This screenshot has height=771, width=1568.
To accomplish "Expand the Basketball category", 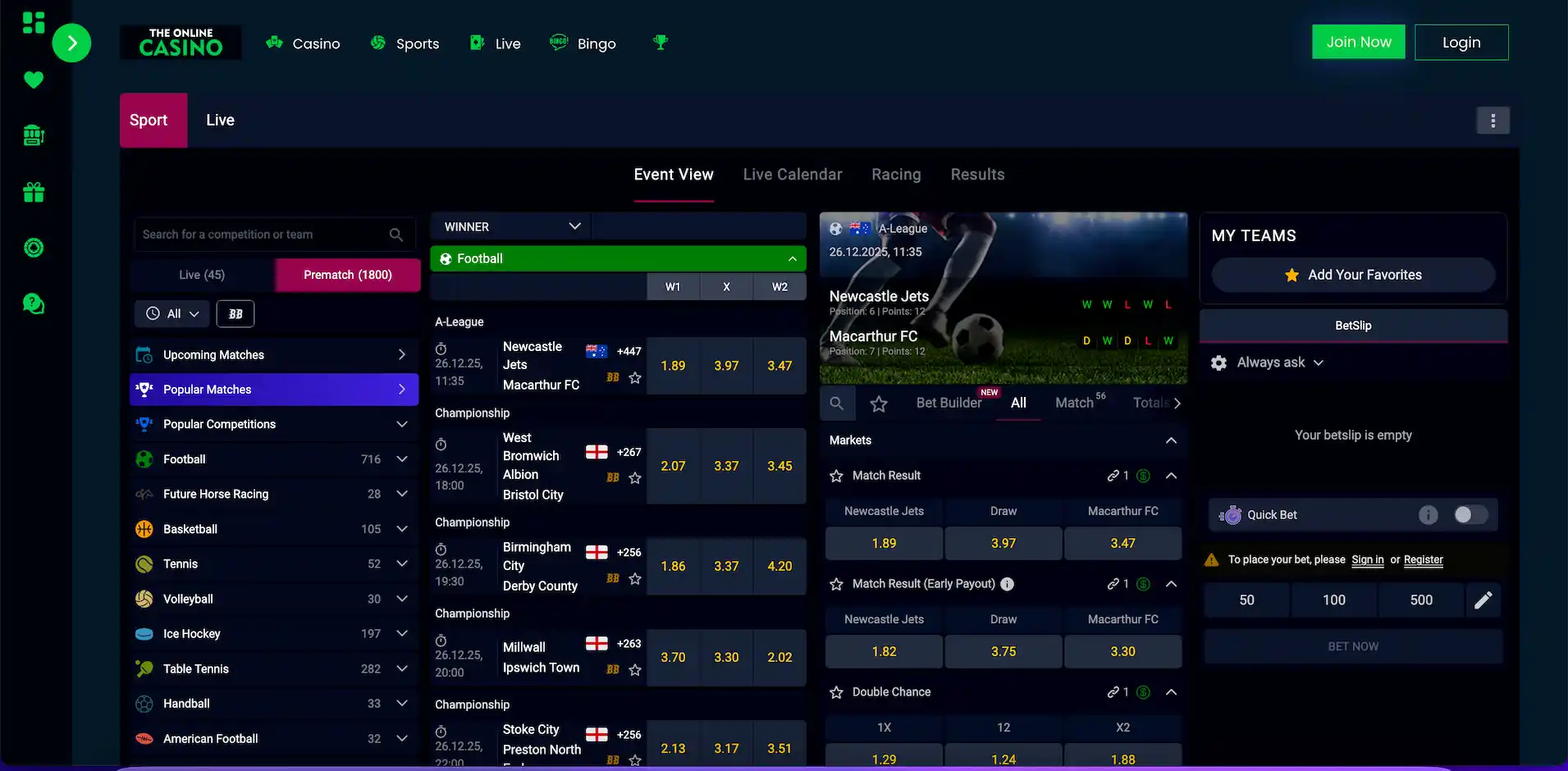I will click(x=402, y=529).
